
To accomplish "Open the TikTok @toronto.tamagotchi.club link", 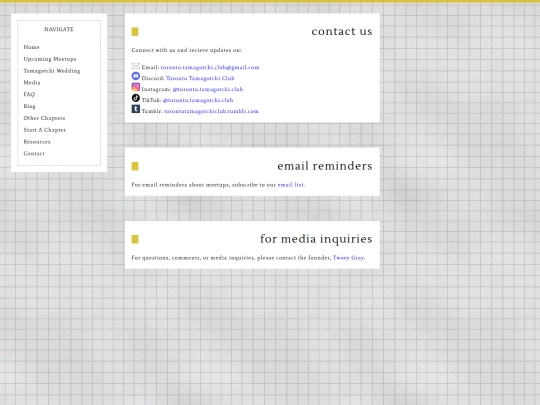I will (198, 101).
